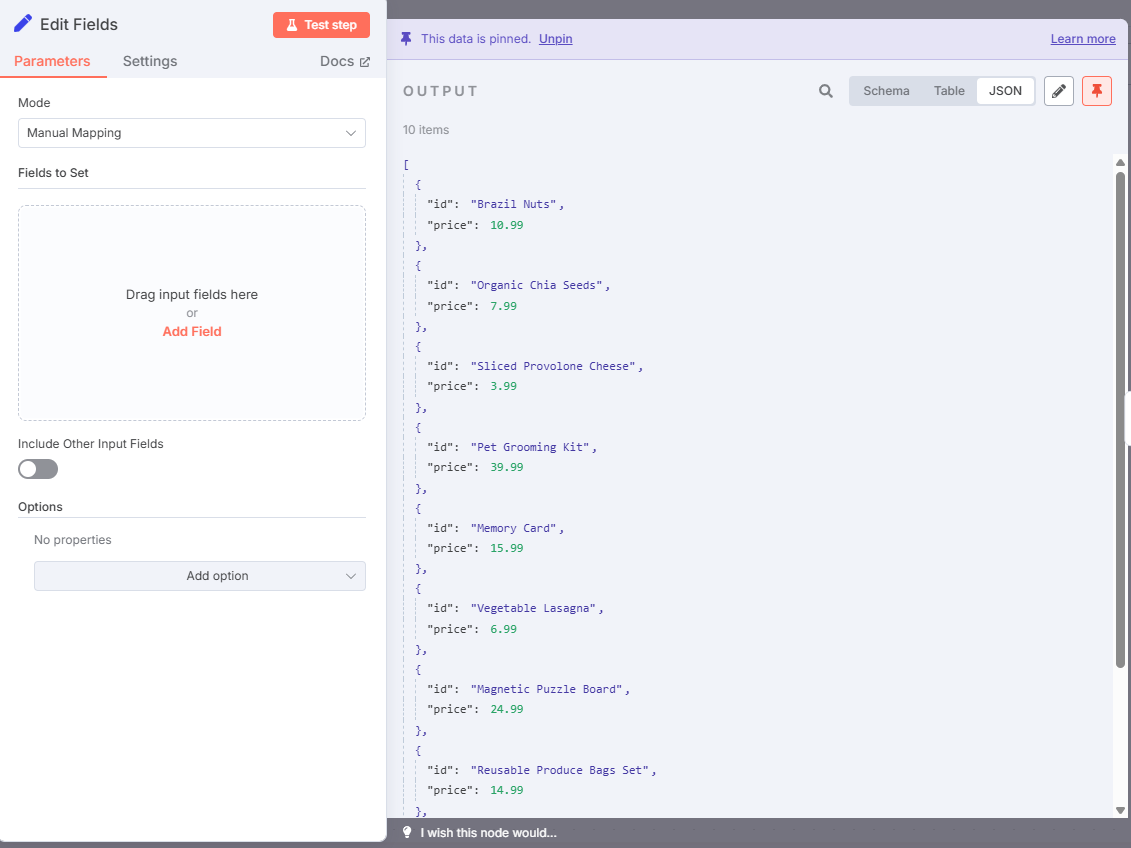Select the price value 15.99
Image resolution: width=1131 pixels, height=848 pixels.
point(506,548)
